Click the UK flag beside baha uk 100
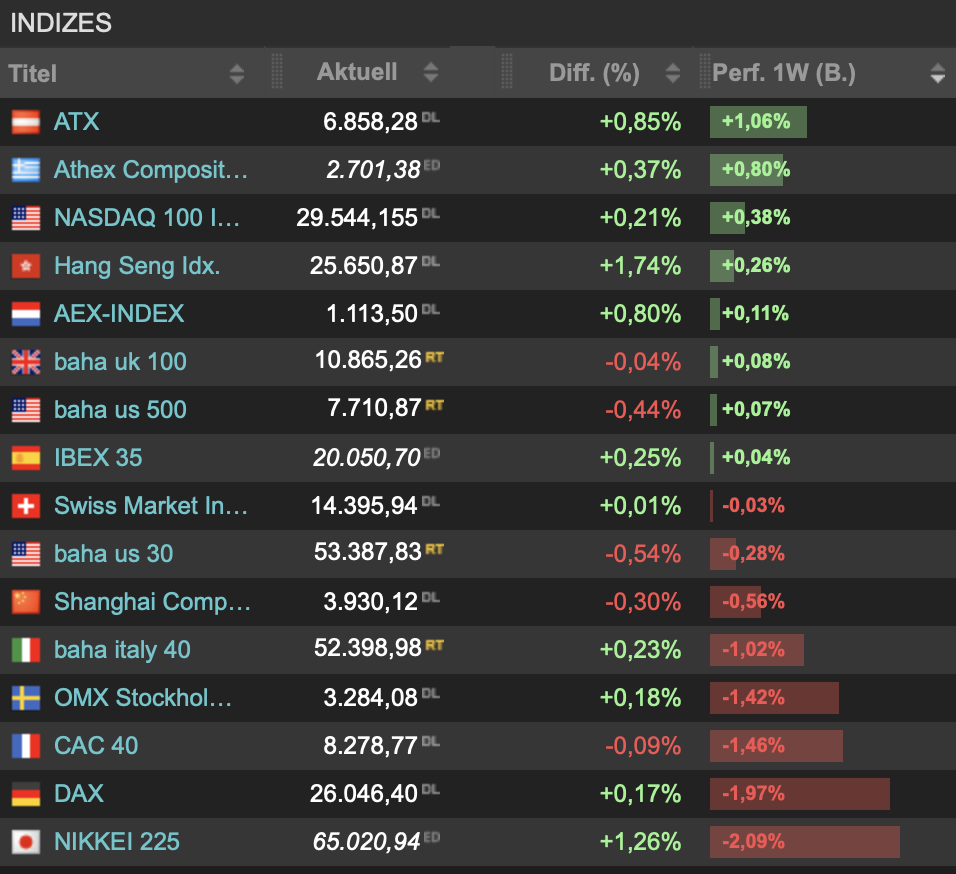 [x=26, y=362]
